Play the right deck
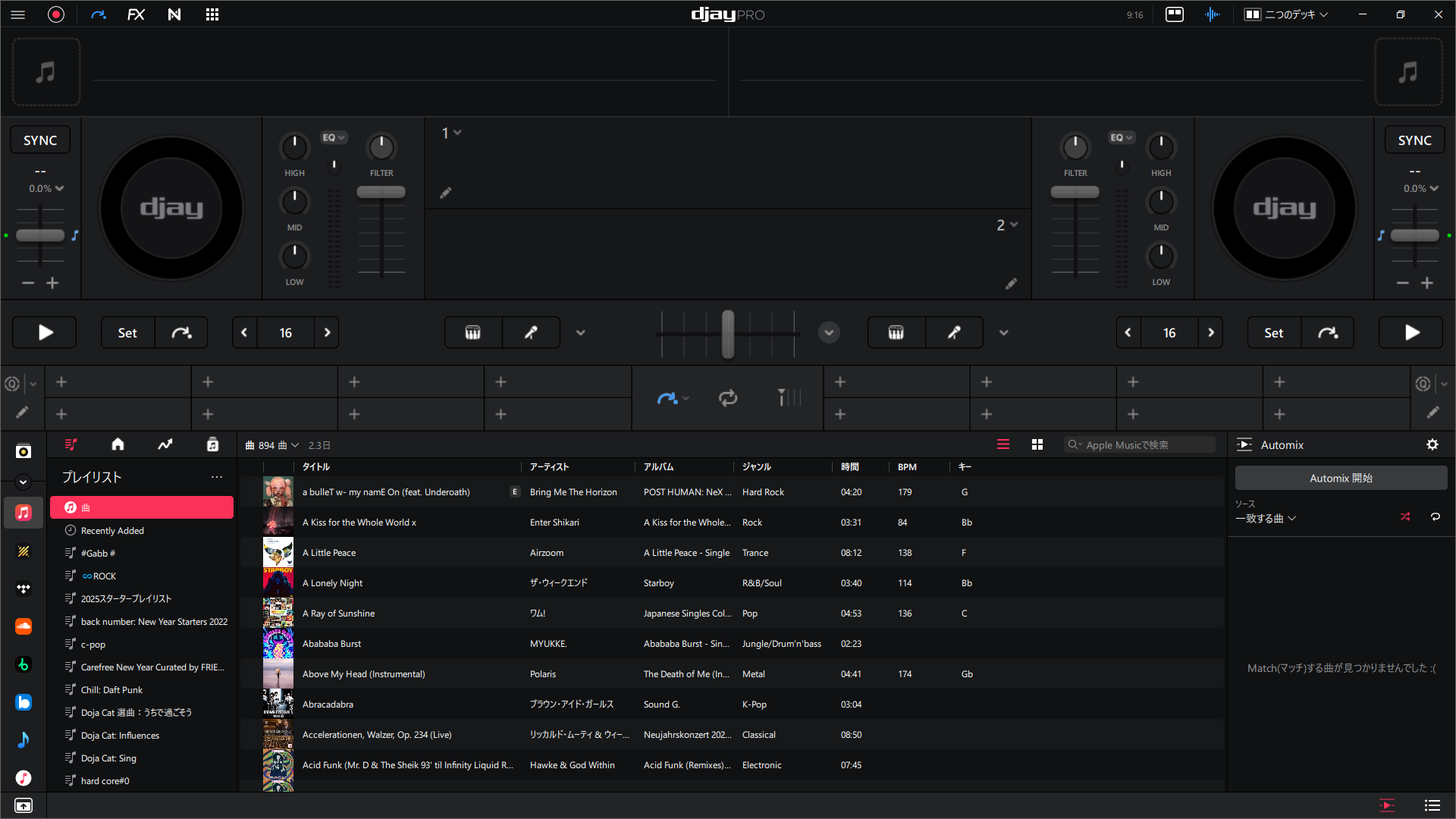1456x819 pixels. pos(1411,332)
